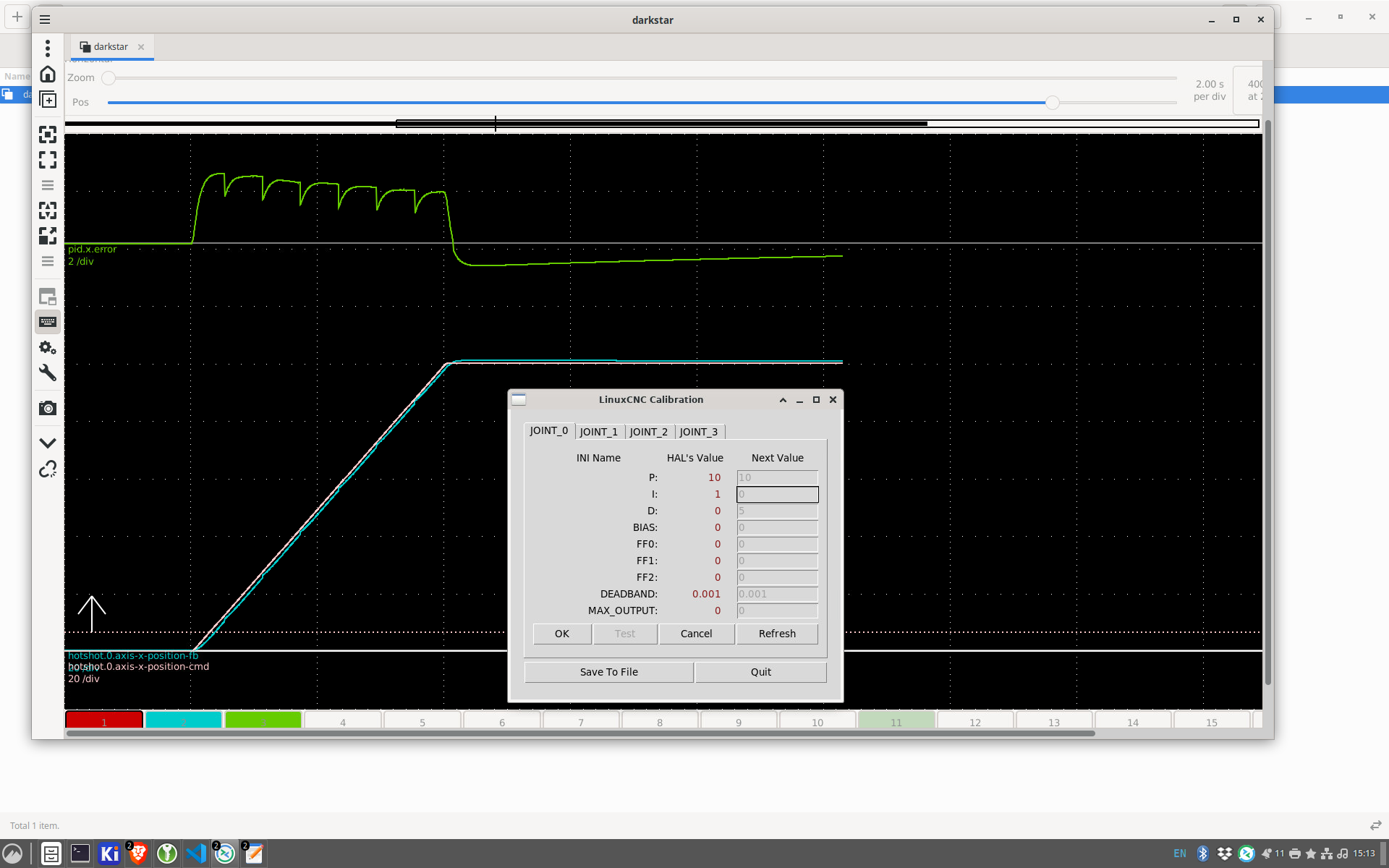Open the terminal icon in taskbar
Image resolution: width=1389 pixels, height=868 pixels.
click(80, 854)
